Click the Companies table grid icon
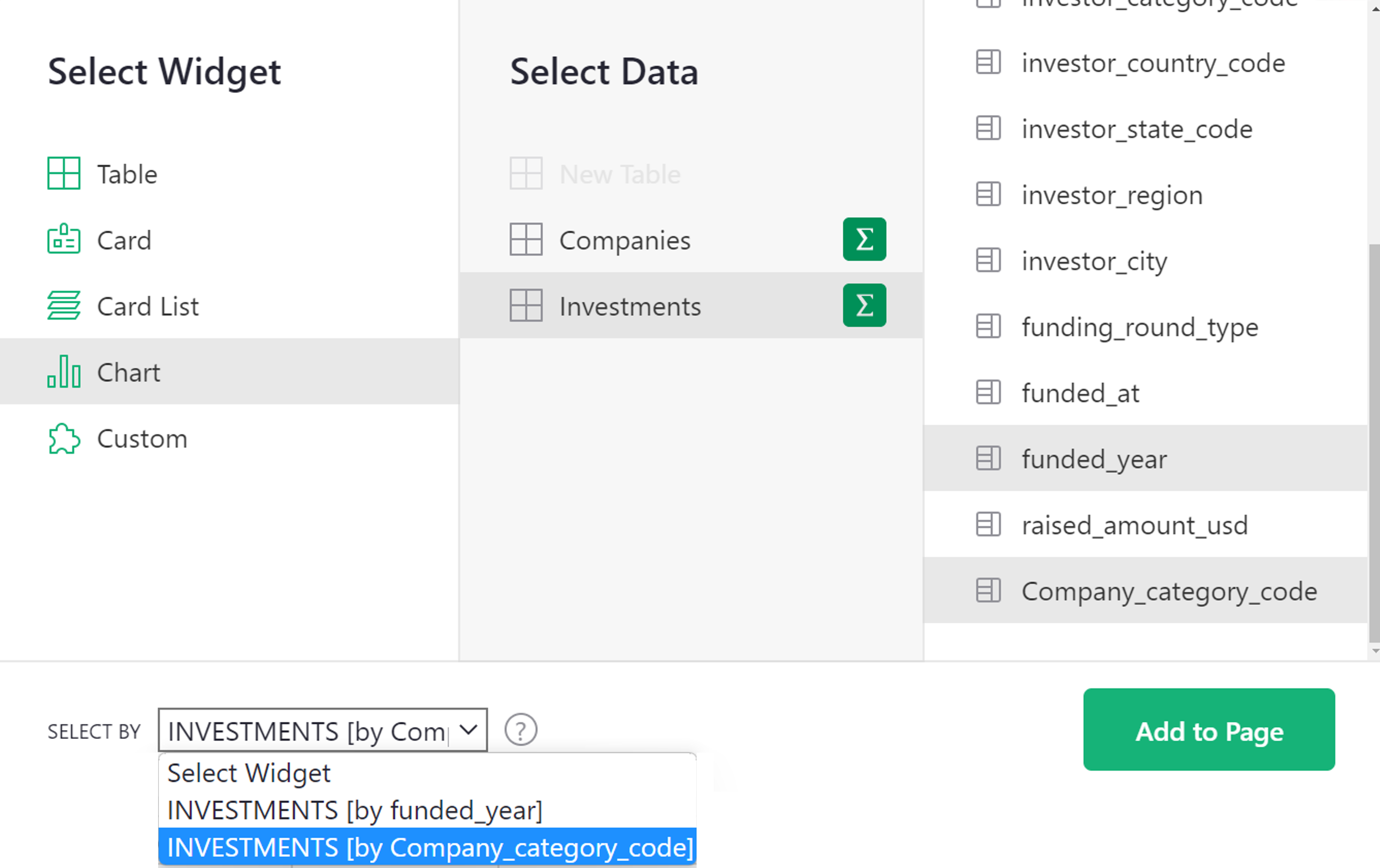Screen dimensions: 1380x868 point(526,239)
